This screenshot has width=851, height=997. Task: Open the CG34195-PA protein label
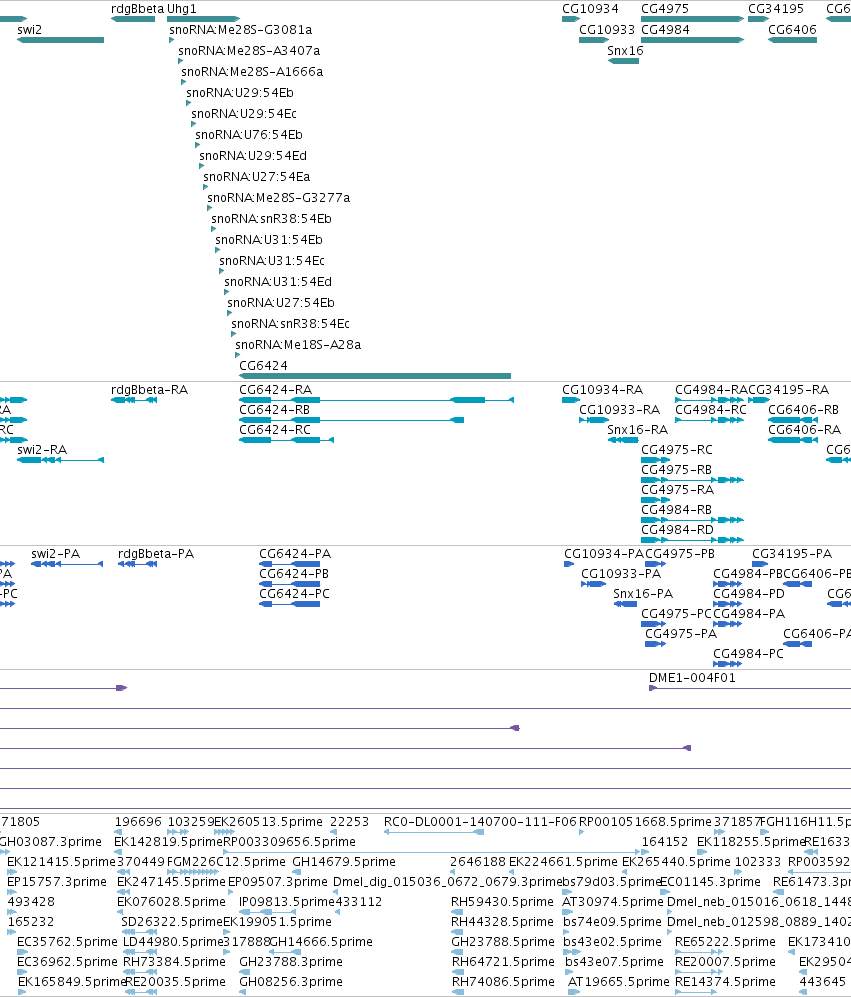792,554
